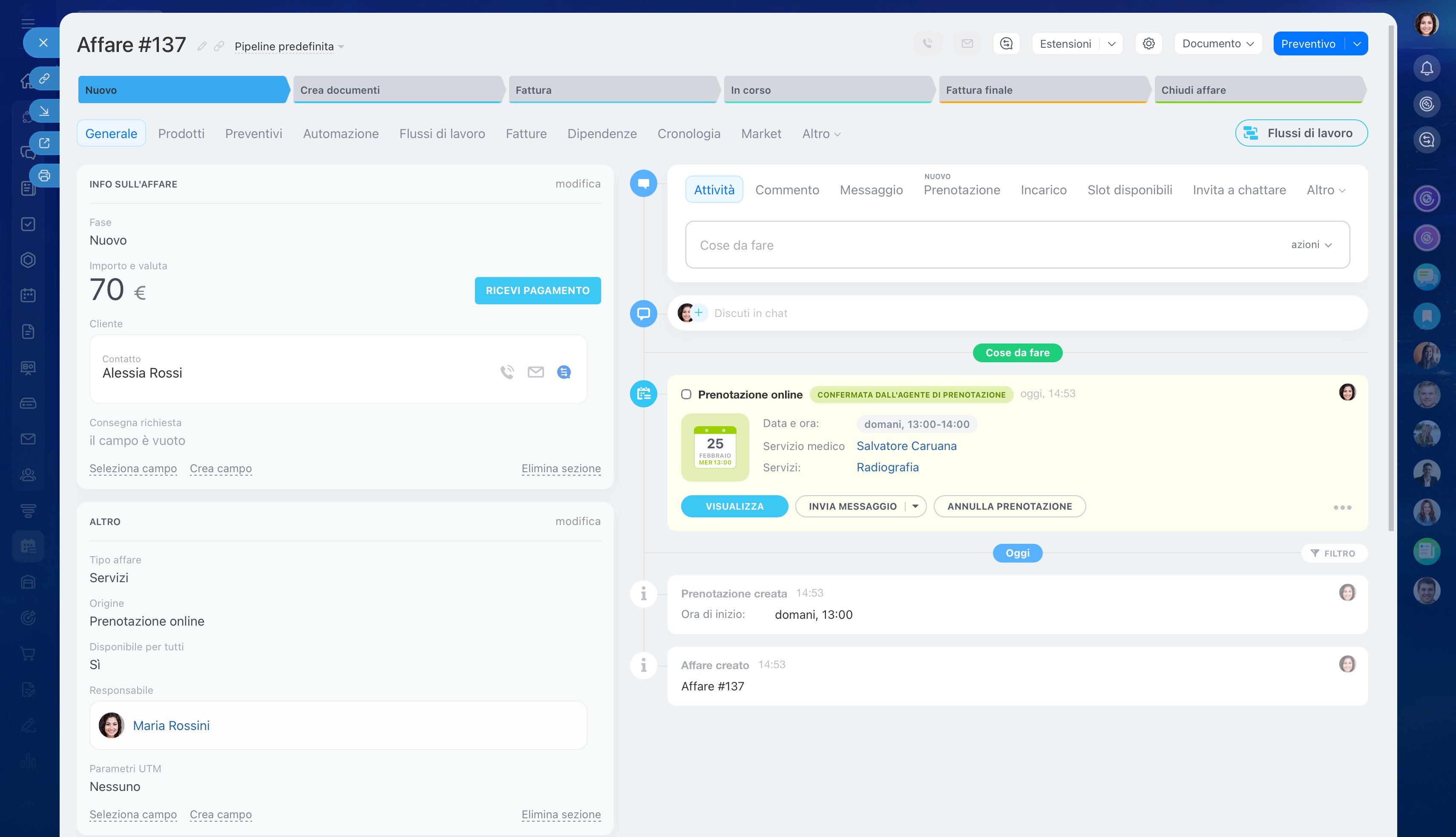Open notifications bell in right sidebar
The height and width of the screenshot is (837, 1456).
(1426, 69)
